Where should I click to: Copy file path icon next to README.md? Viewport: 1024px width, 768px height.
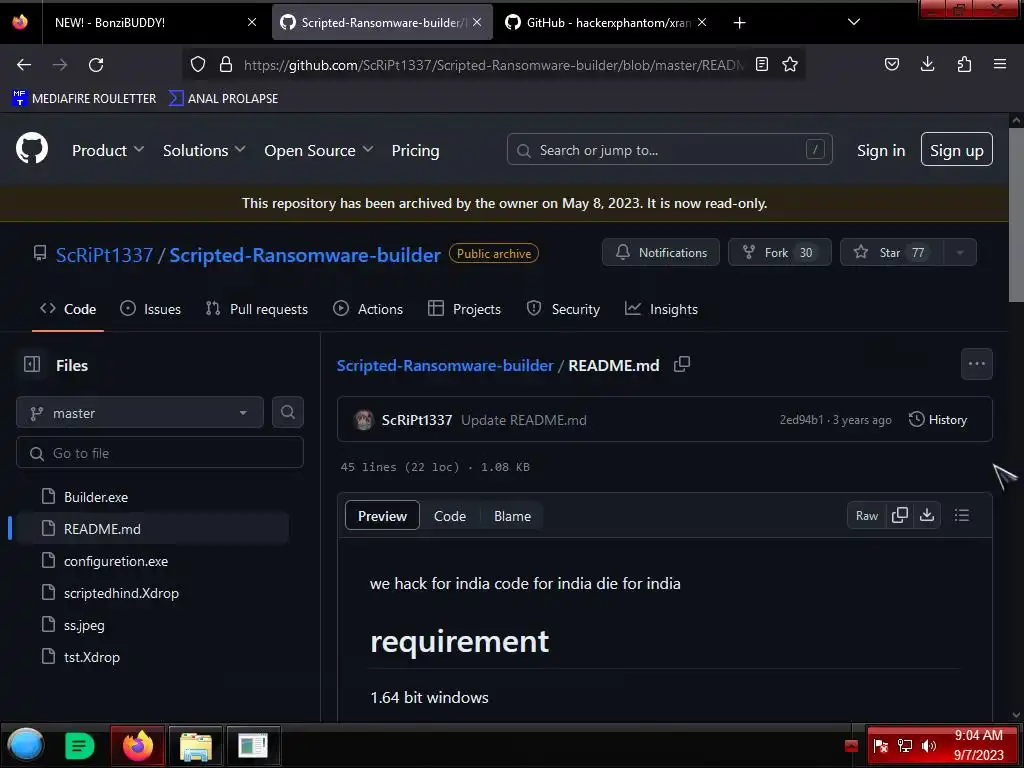tap(682, 364)
